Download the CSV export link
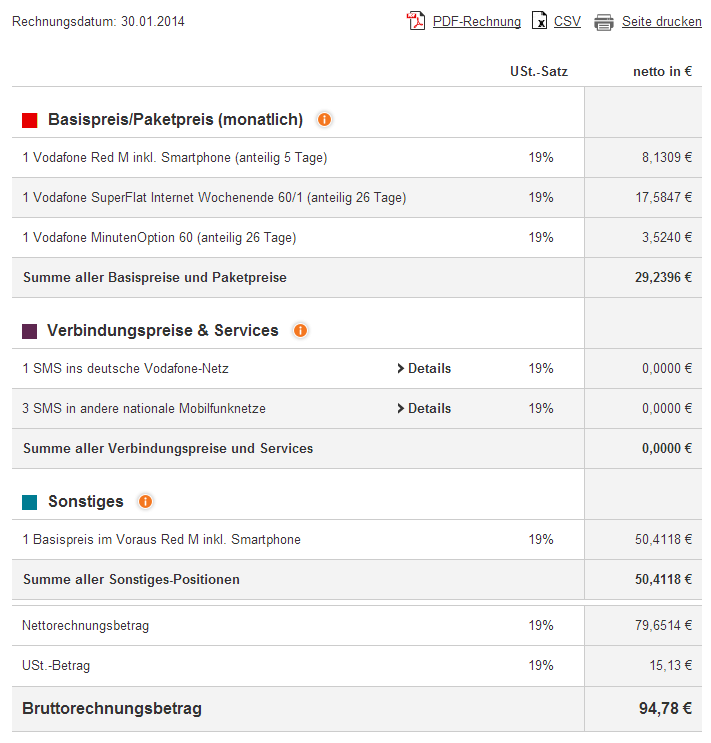711x743 pixels. coord(567,22)
